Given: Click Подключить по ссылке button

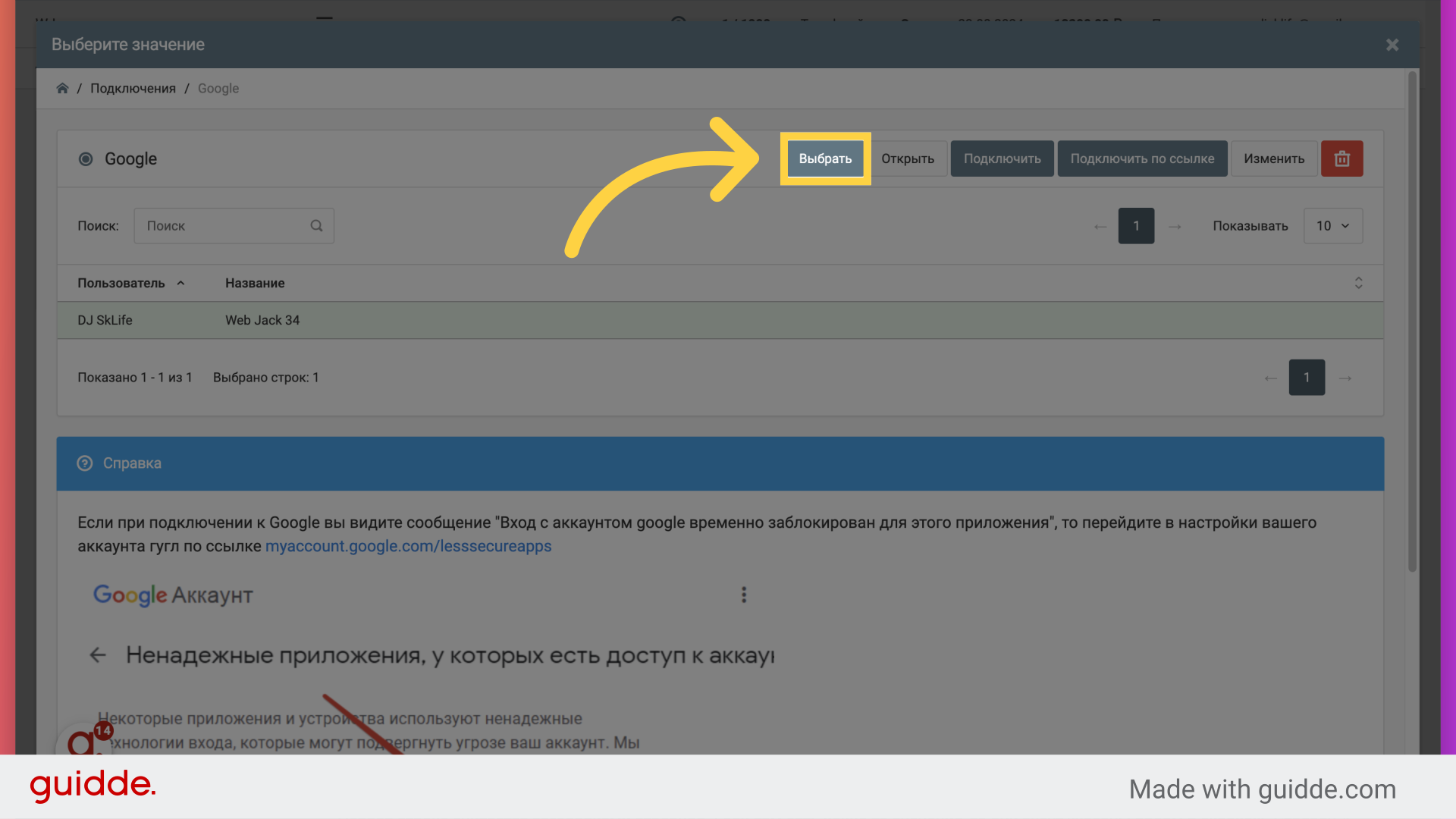Looking at the screenshot, I should [x=1142, y=158].
